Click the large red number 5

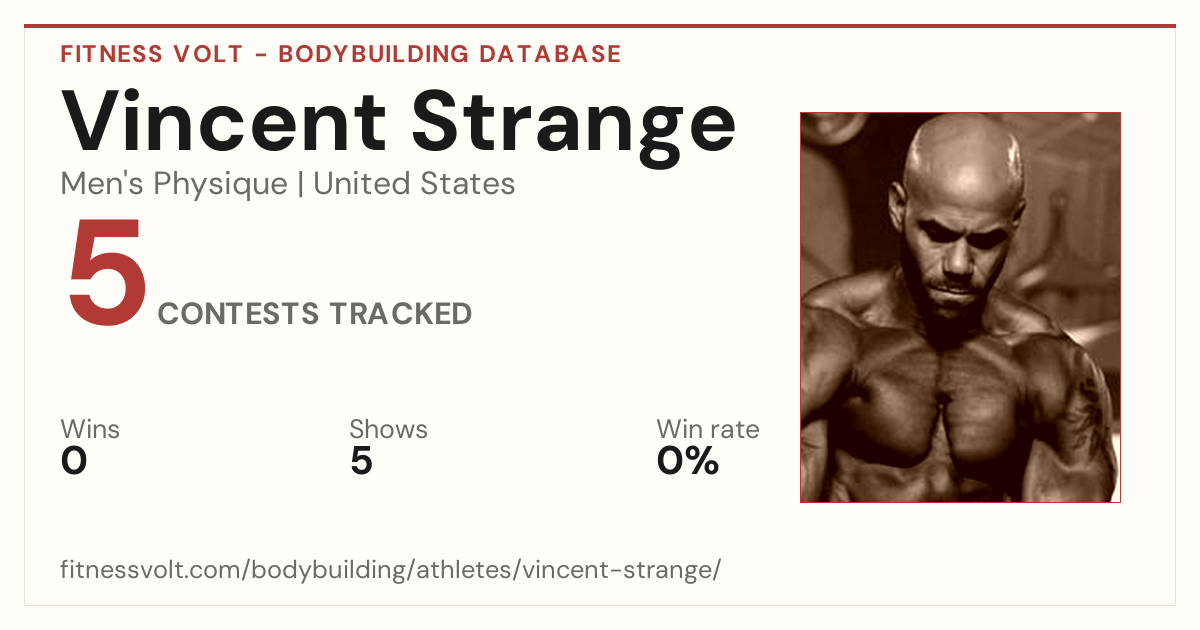coord(106,275)
